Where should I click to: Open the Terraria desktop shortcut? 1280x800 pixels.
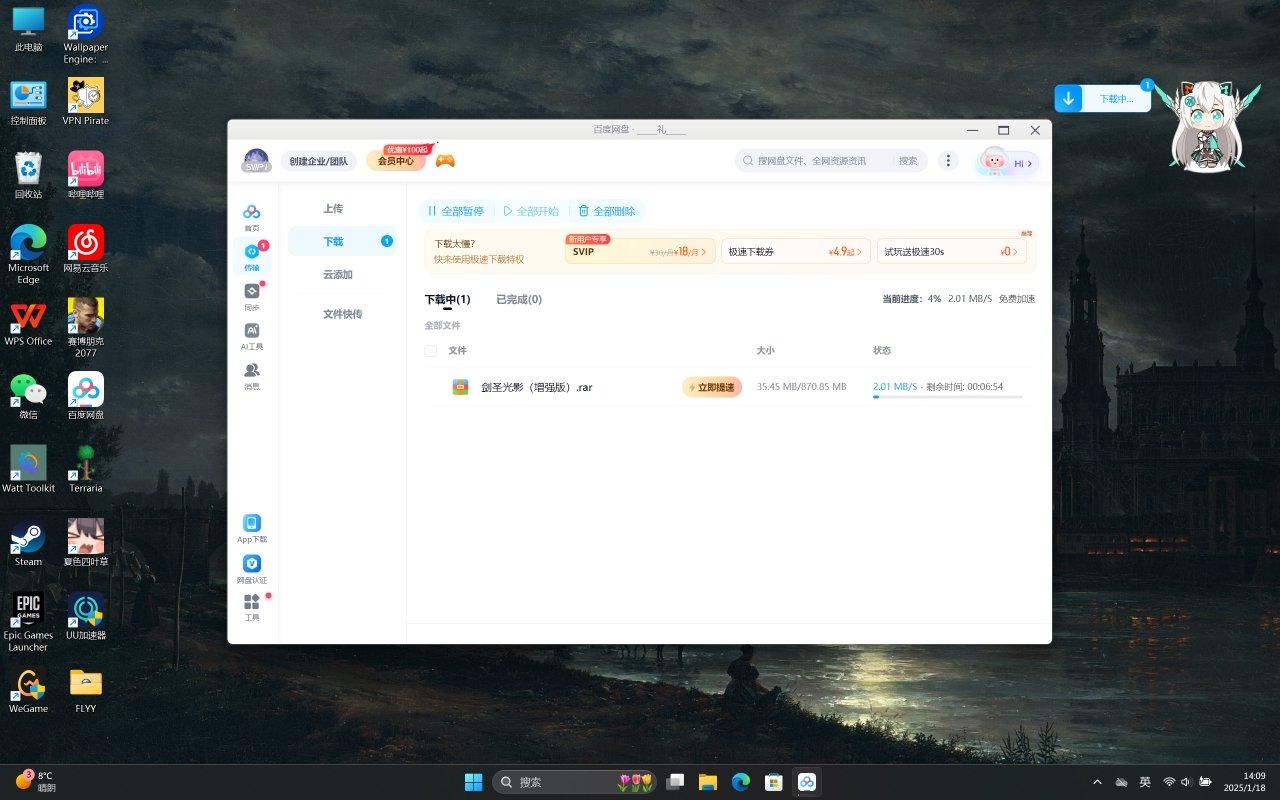pos(85,469)
